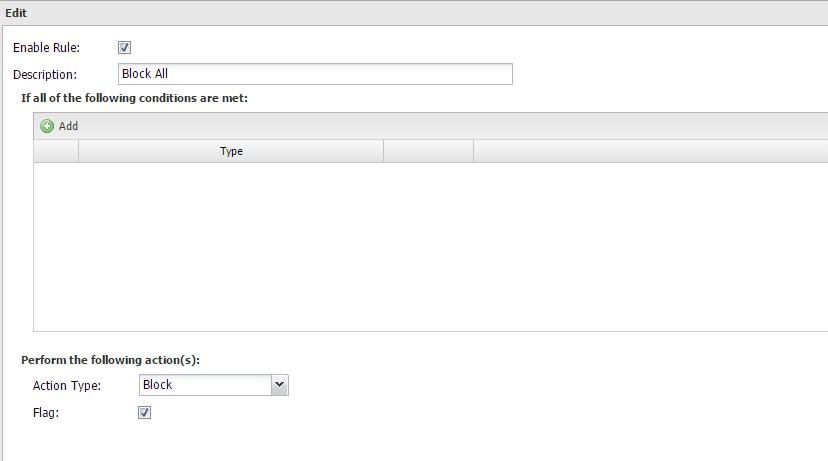The width and height of the screenshot is (828, 461).
Task: Focus the Description input containing "Block All"
Action: [x=314, y=74]
